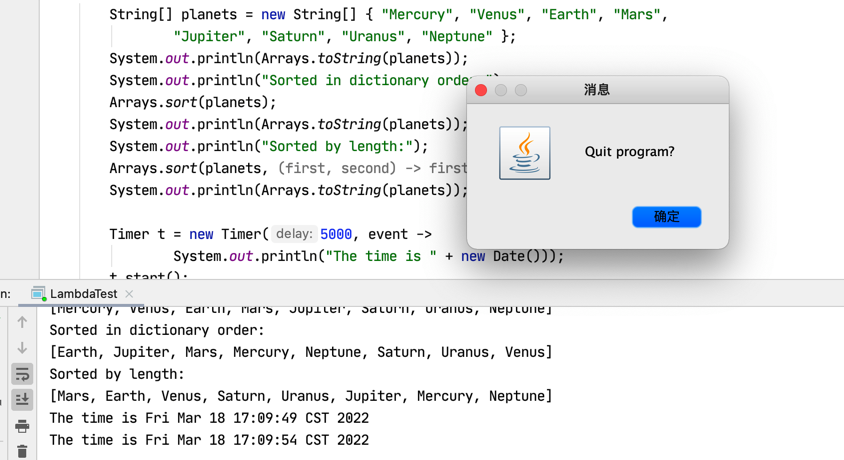
Task: Click the "The time is " string in code
Action: 381,256
